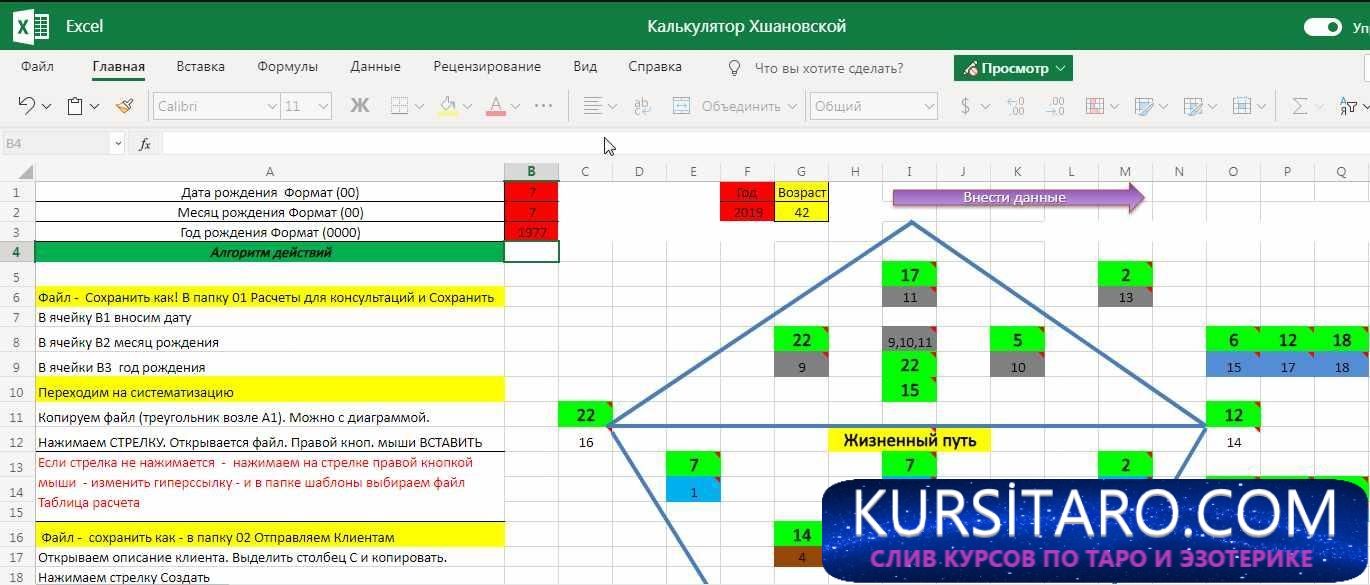Click the AutoSum sigma icon

[x=1299, y=106]
